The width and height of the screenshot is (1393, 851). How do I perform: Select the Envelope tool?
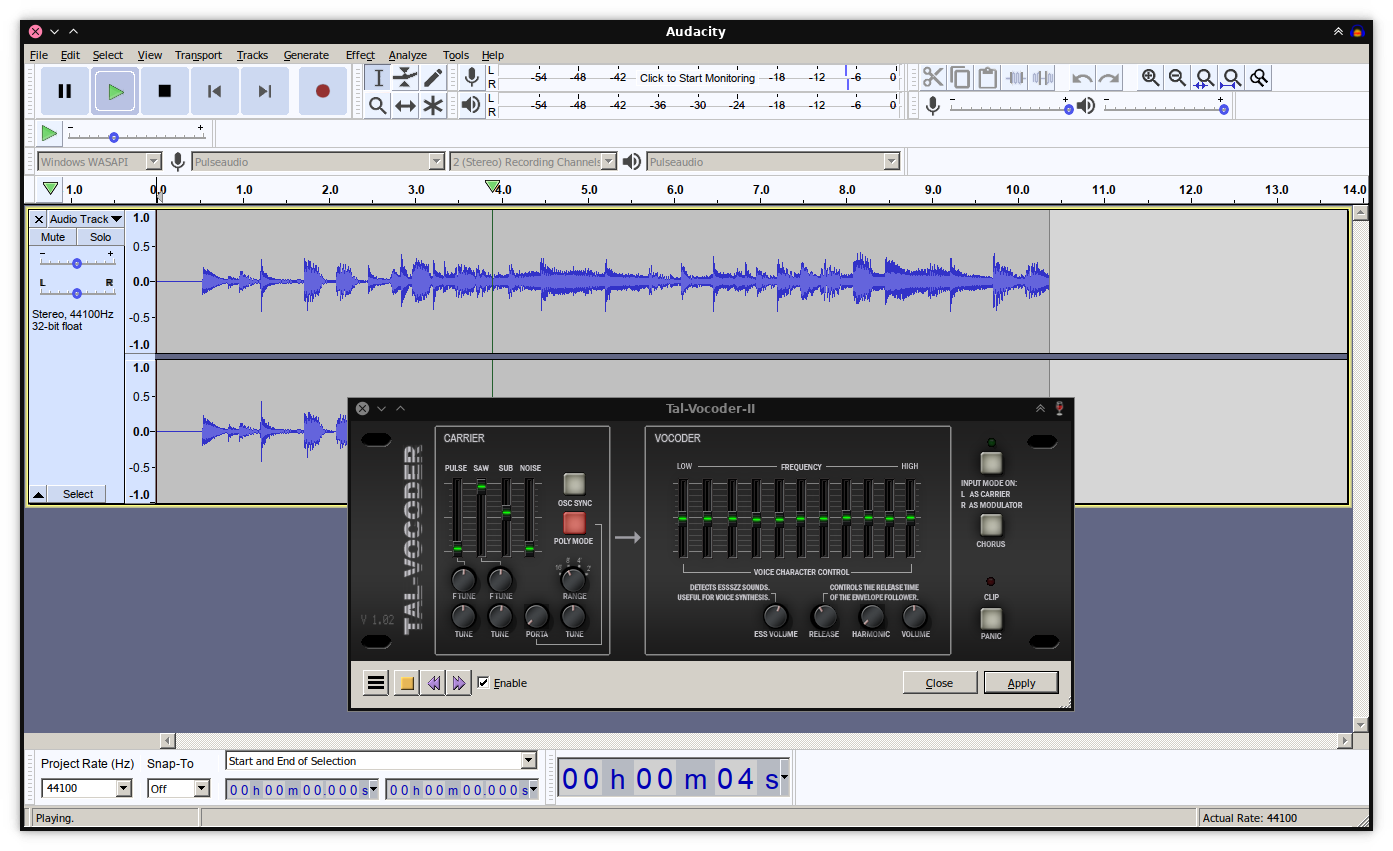(x=405, y=78)
